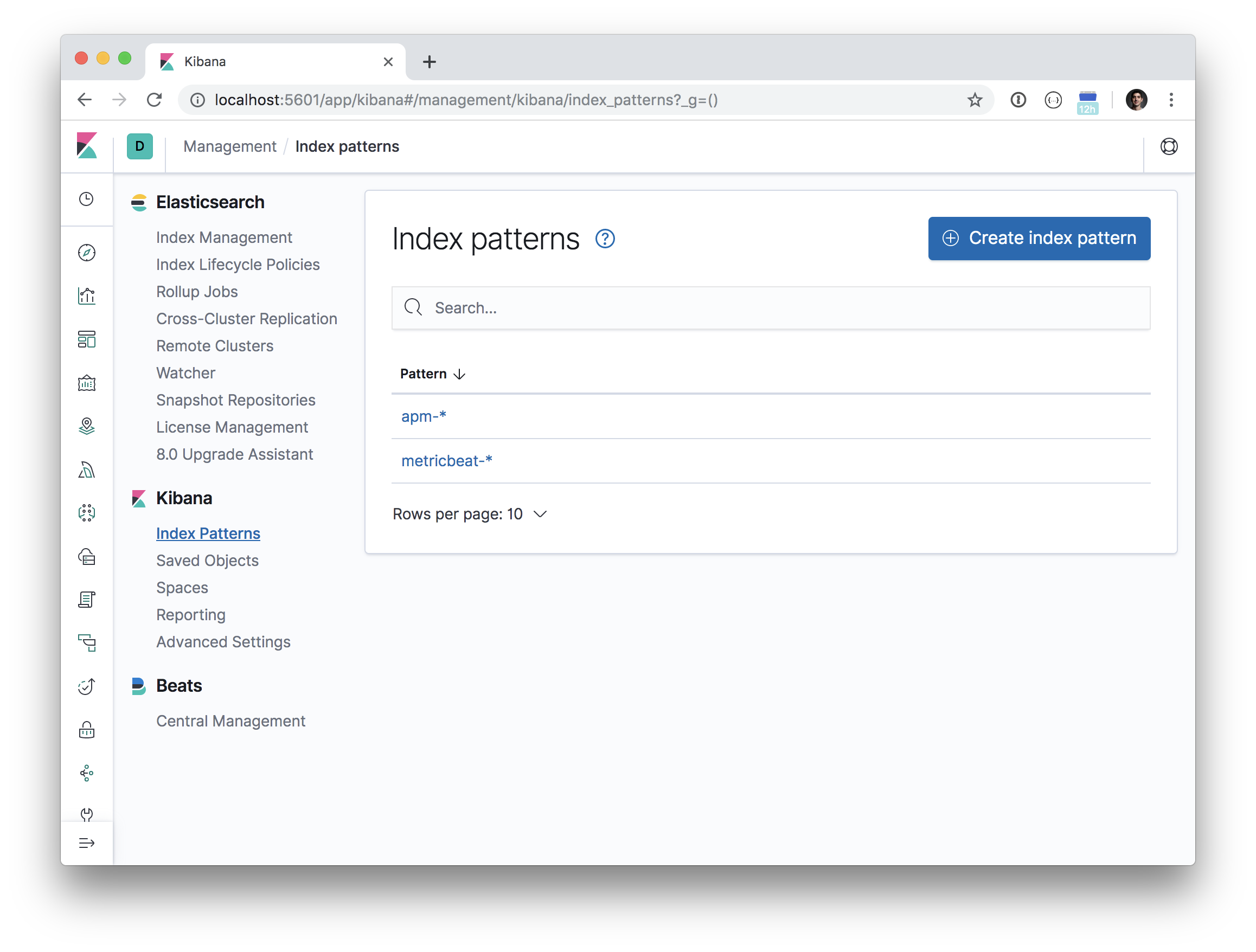Click the Canvas icon in the sidebar
The width and height of the screenshot is (1256, 952).
(86, 383)
